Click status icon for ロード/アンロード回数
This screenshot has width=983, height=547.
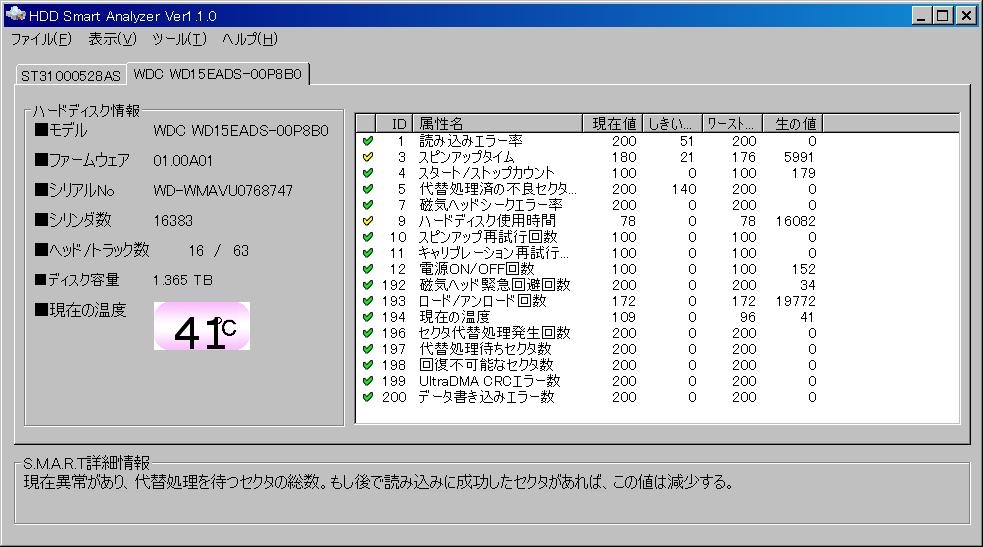point(368,301)
